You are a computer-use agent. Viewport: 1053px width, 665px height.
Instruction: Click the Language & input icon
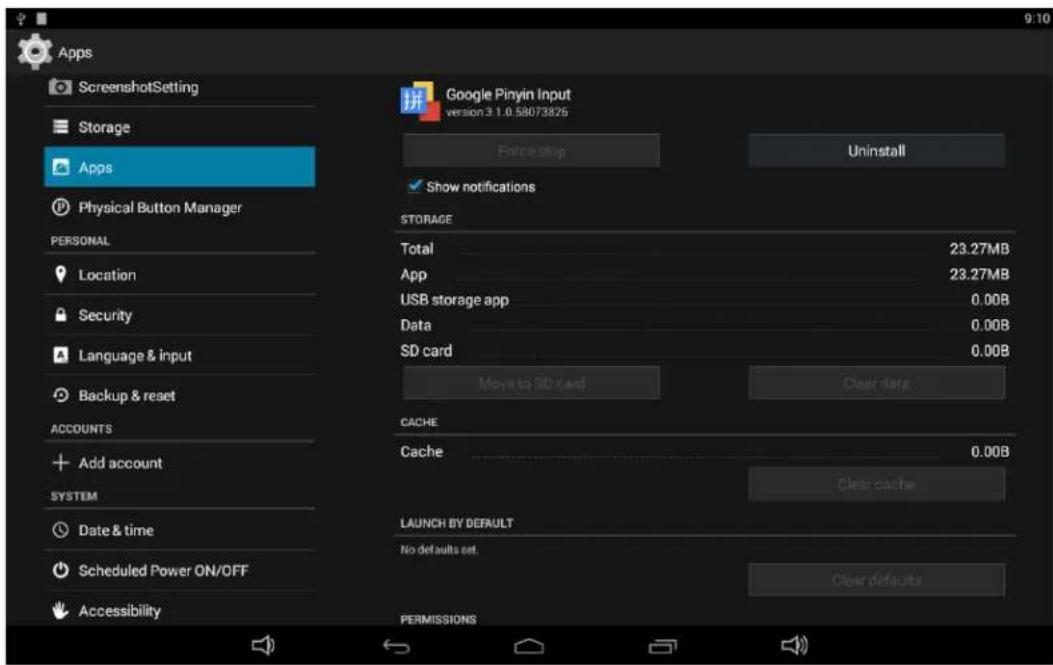[60, 355]
